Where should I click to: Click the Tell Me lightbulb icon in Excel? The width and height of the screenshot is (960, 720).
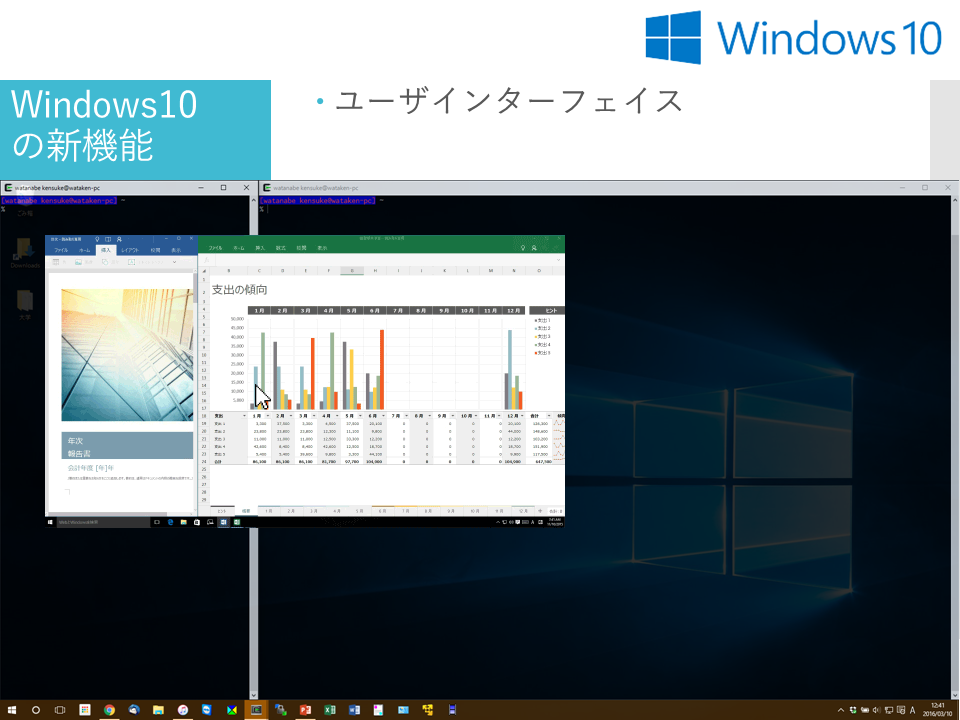[522, 248]
